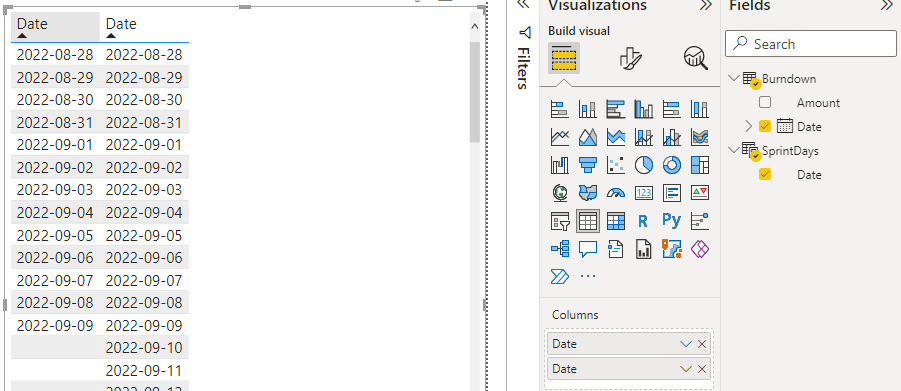Select the Donut chart visual
This screenshot has height=391, width=901.
pos(672,164)
